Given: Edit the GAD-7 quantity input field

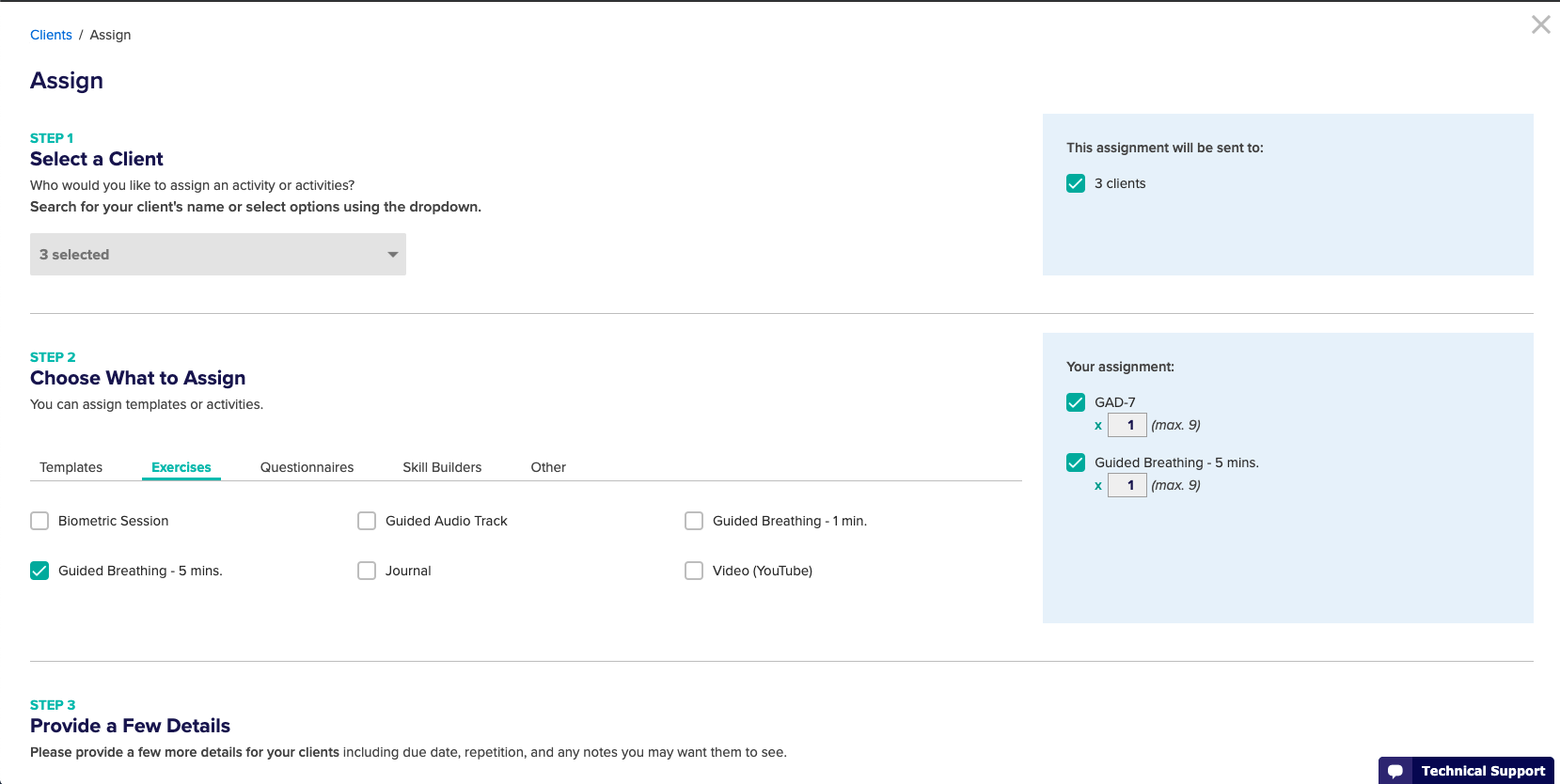Looking at the screenshot, I should click(x=1127, y=425).
